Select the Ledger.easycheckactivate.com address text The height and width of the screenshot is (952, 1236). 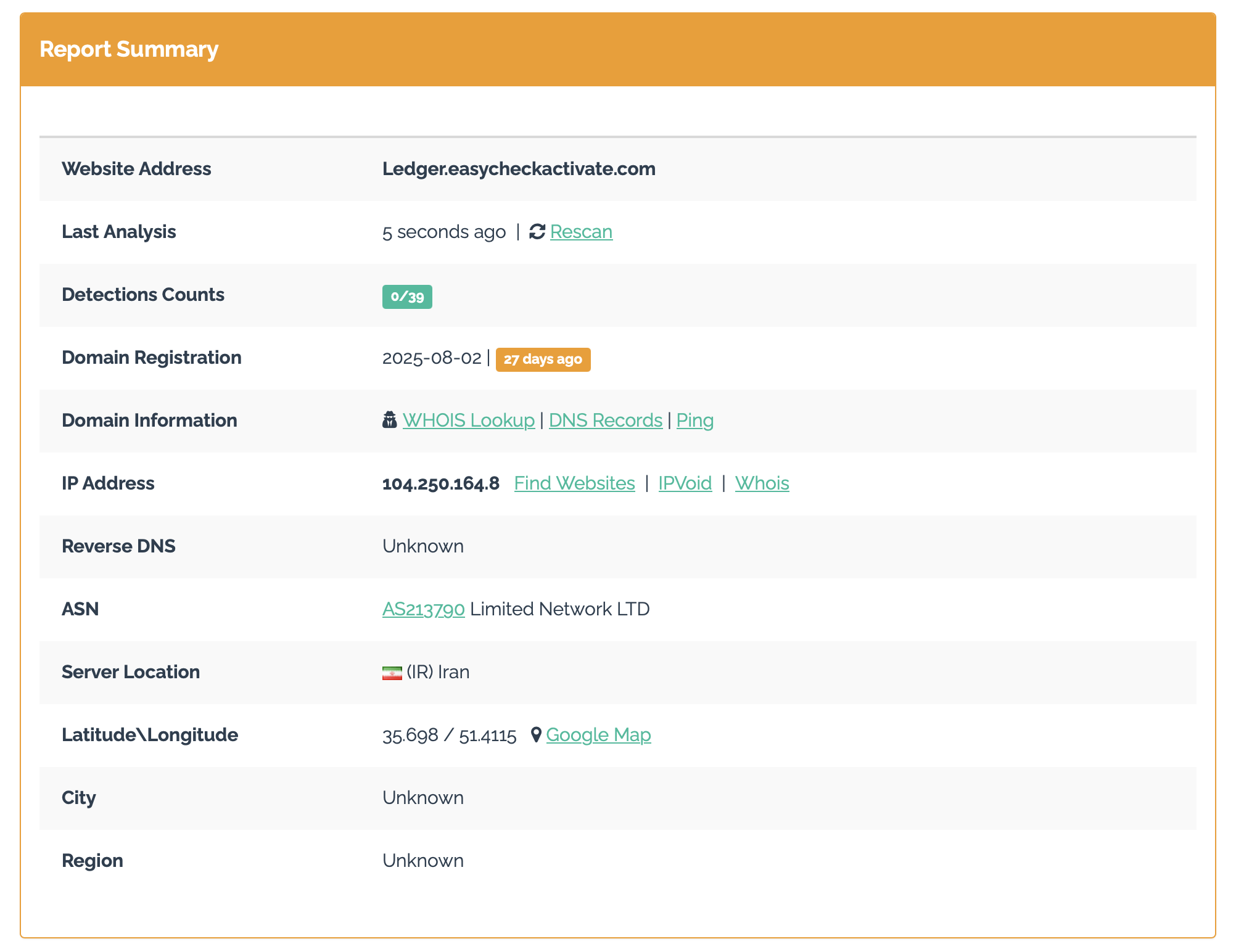pyautogui.click(x=519, y=169)
